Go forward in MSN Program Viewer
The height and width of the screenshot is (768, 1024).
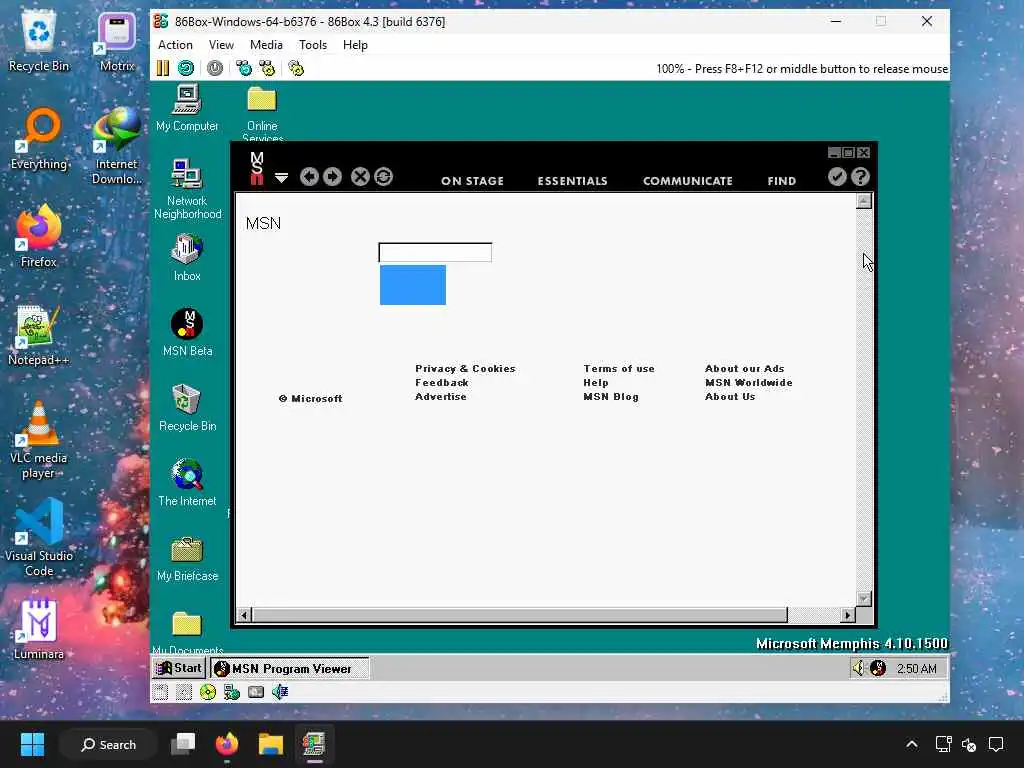332,176
